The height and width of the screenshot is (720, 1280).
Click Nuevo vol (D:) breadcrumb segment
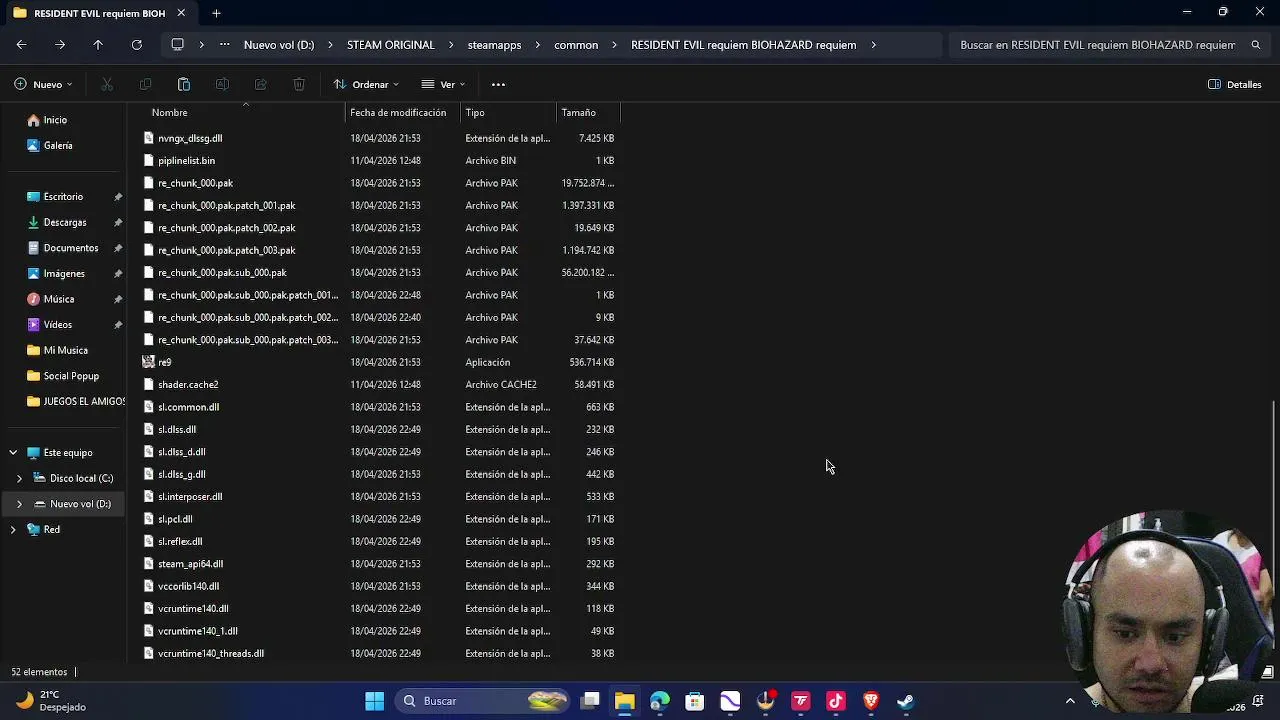[x=279, y=45]
